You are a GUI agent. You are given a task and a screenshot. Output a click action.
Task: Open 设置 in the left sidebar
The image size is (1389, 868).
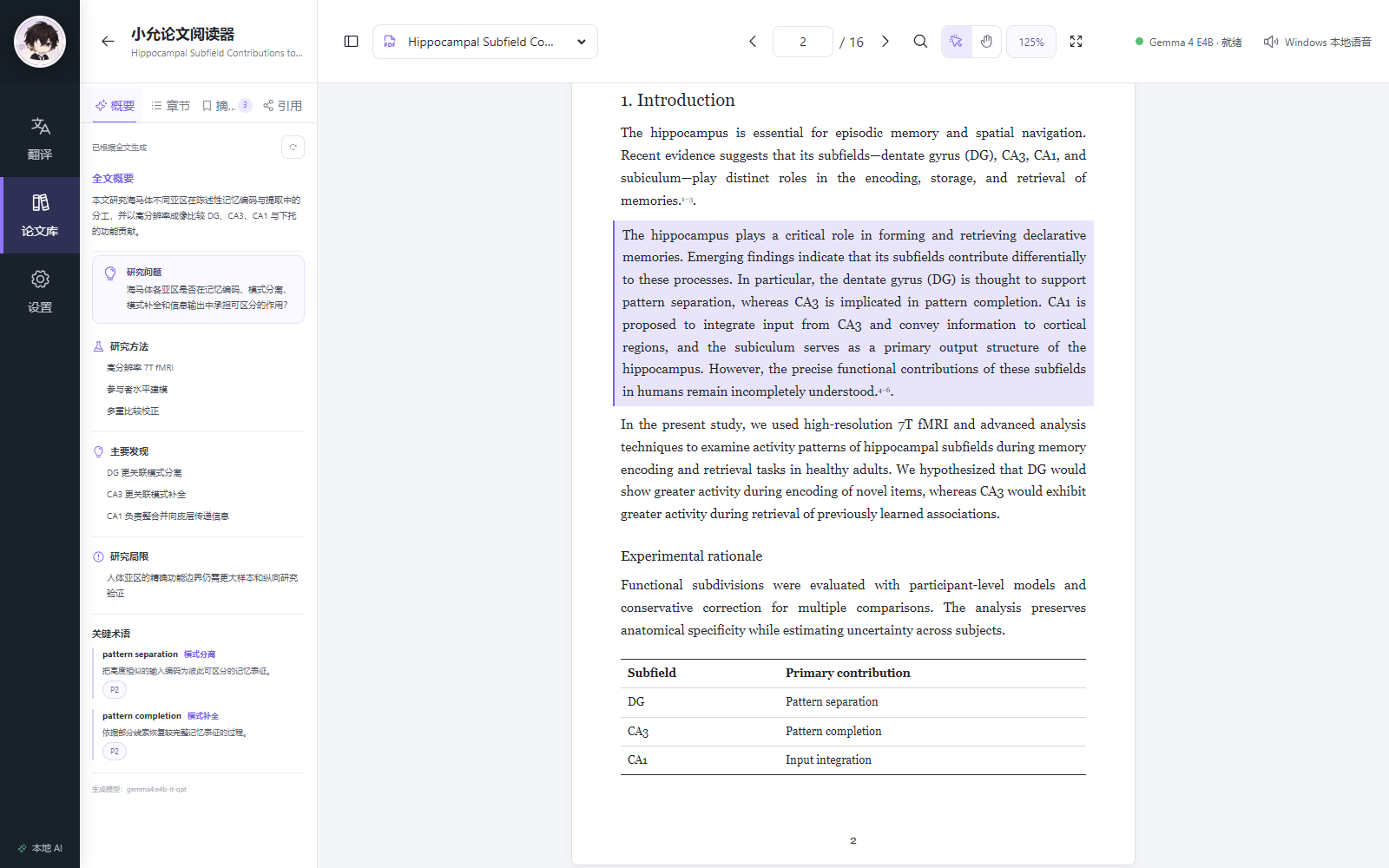(x=40, y=292)
